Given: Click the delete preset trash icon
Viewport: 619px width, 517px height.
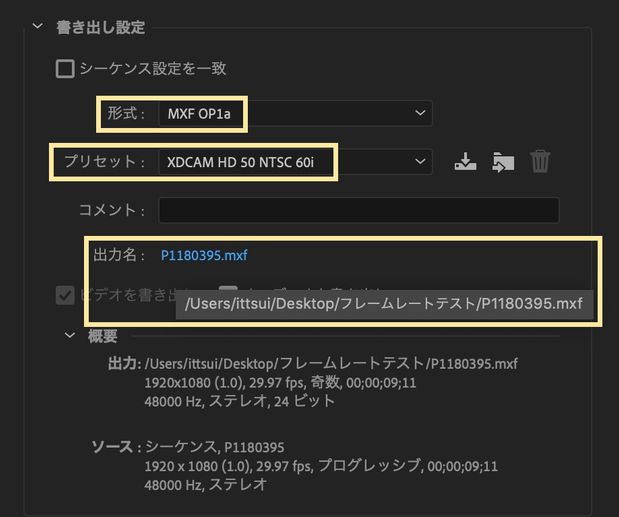Looking at the screenshot, I should click(540, 161).
